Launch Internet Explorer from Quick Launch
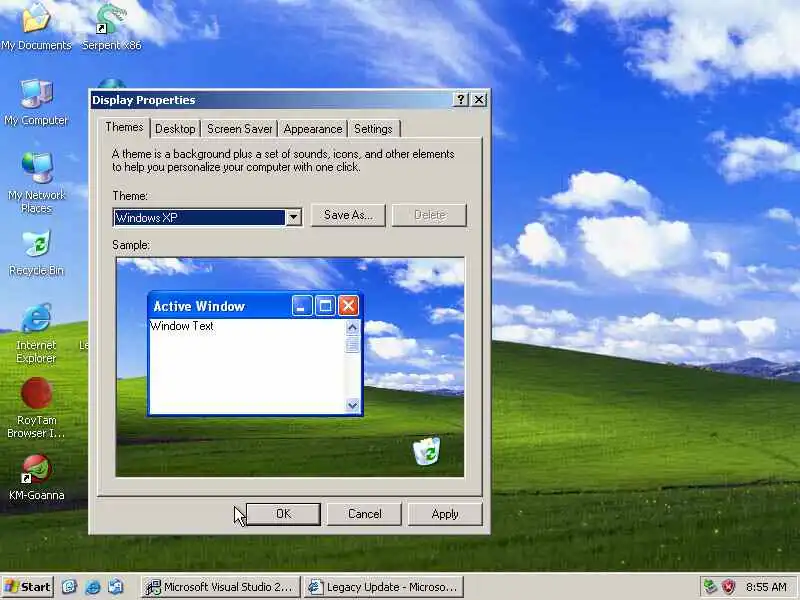800x600 pixels. pos(92,587)
